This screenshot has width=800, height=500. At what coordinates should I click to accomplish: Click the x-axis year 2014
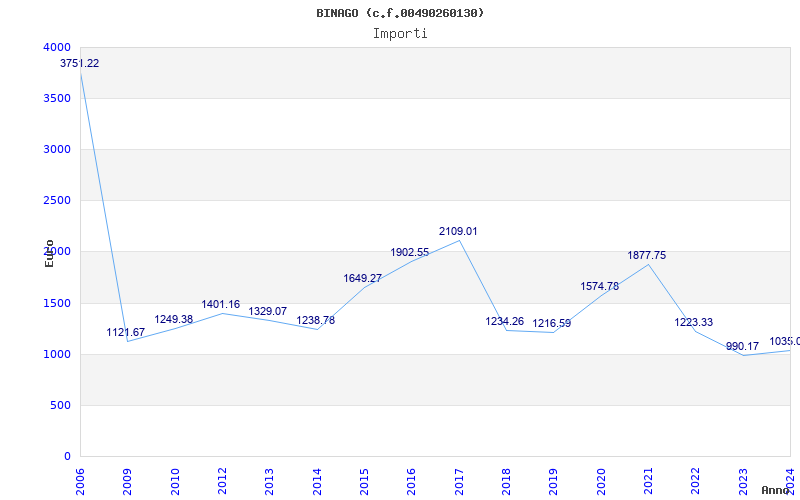[317, 482]
